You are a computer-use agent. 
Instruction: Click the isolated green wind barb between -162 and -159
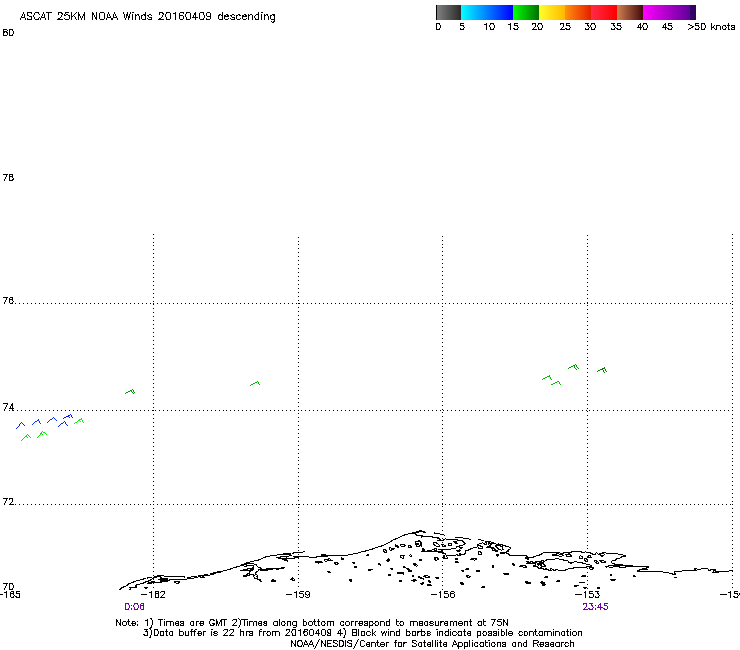pos(255,383)
